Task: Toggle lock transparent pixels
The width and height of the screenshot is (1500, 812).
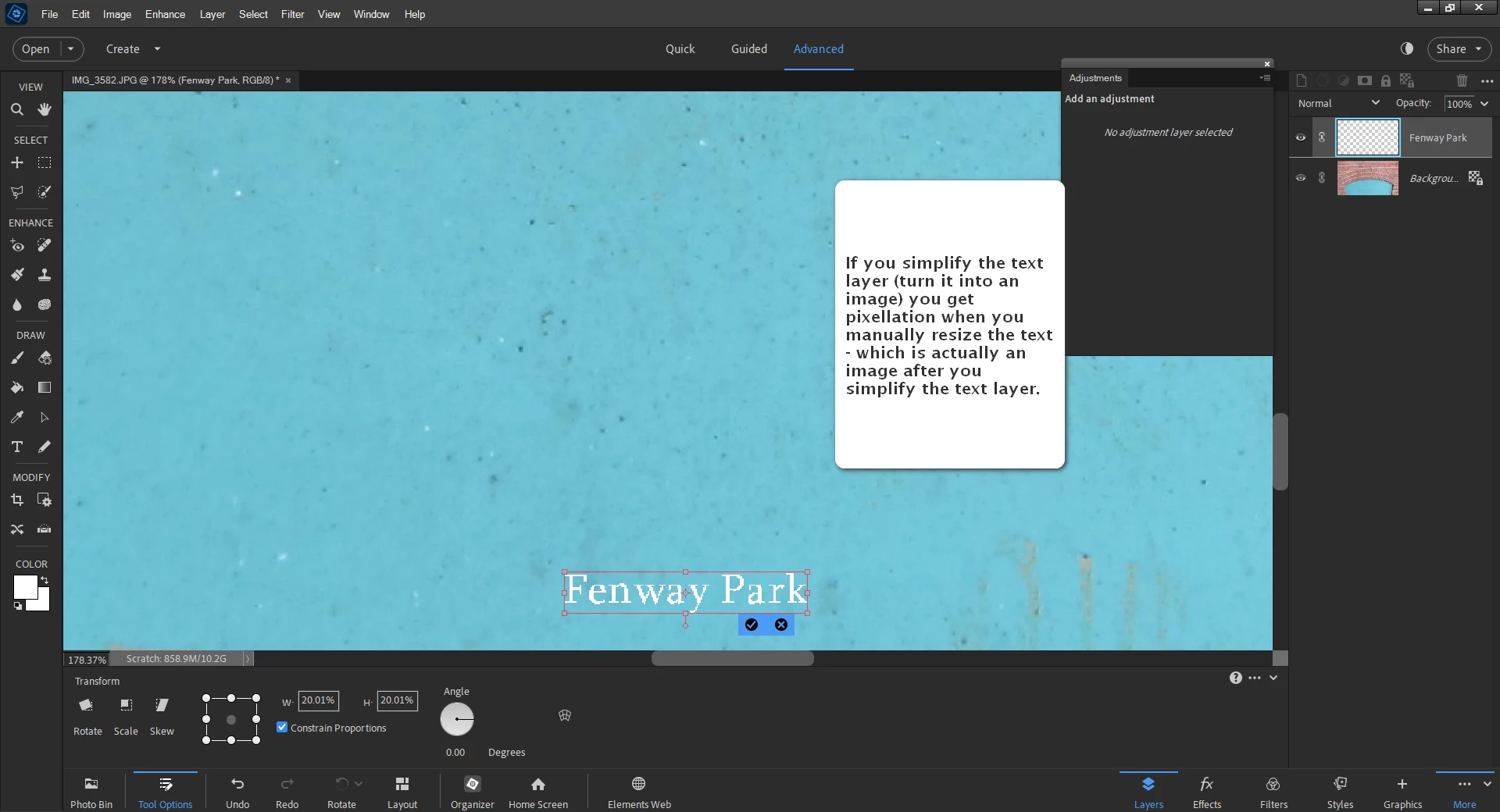Action: point(1407,80)
